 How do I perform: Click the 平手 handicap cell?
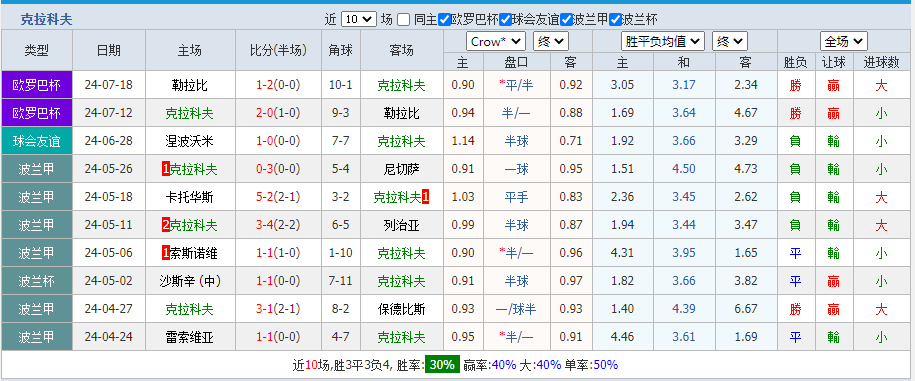(x=516, y=197)
